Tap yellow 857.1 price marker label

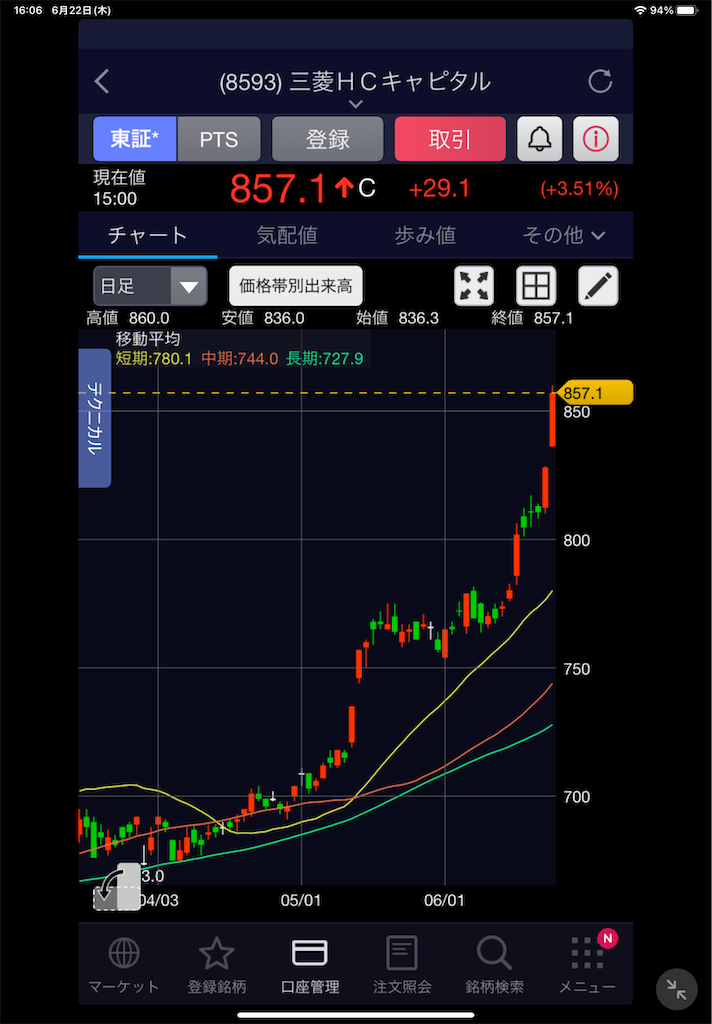pos(594,393)
